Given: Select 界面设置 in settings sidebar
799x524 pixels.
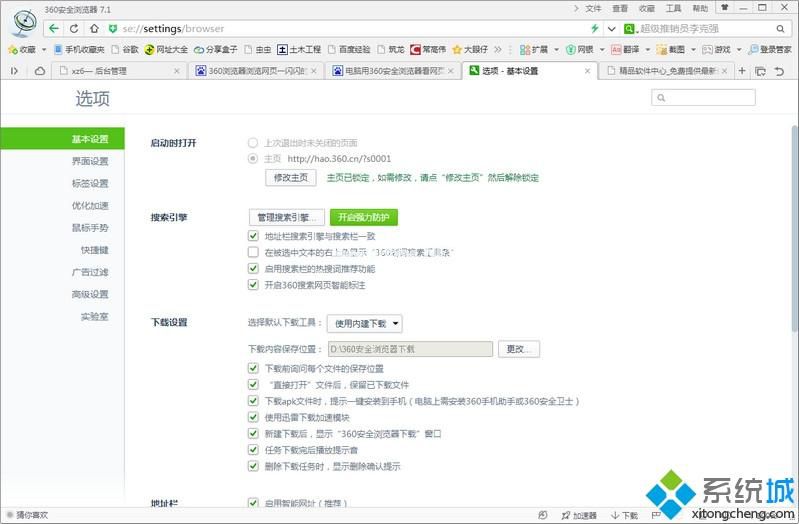Looking at the screenshot, I should click(90, 161).
